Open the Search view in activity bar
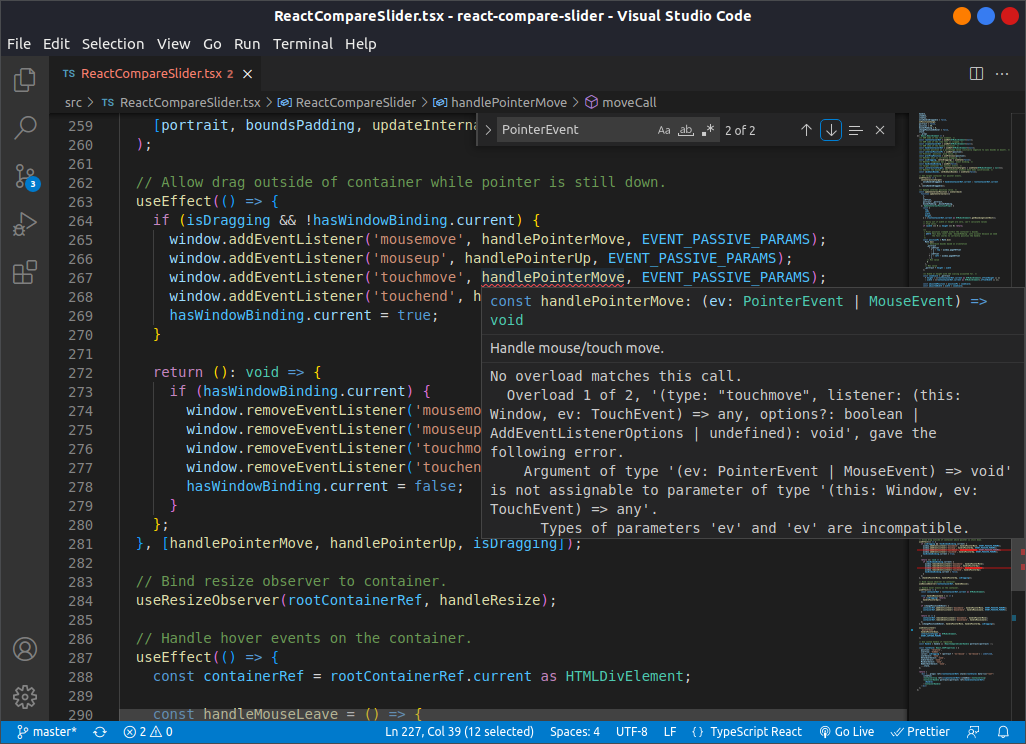This screenshot has height=744, width=1026. pyautogui.click(x=25, y=128)
